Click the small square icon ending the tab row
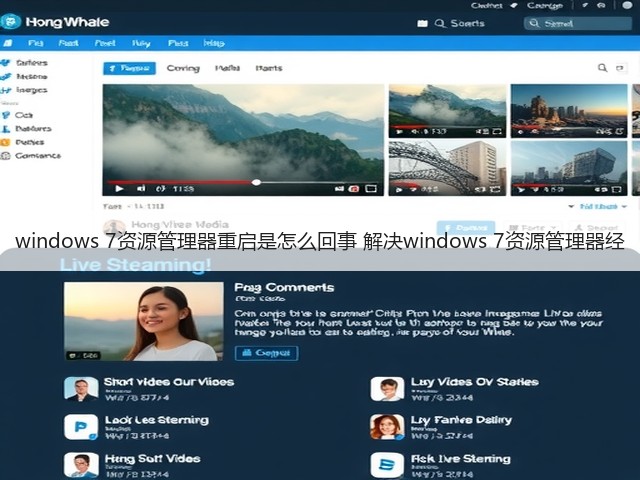This screenshot has width=640, height=480. pos(621,68)
